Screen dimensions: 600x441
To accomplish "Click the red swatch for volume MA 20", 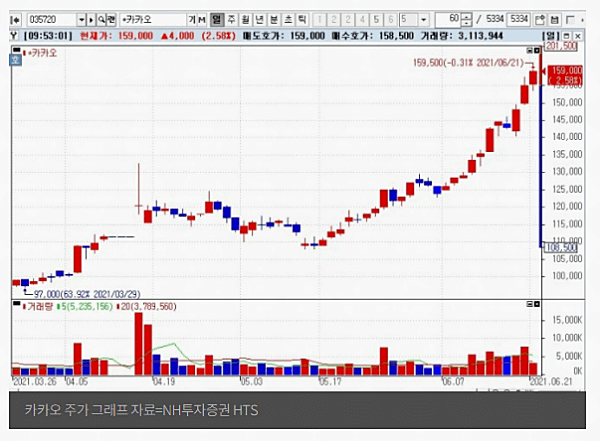I will pos(118,307).
